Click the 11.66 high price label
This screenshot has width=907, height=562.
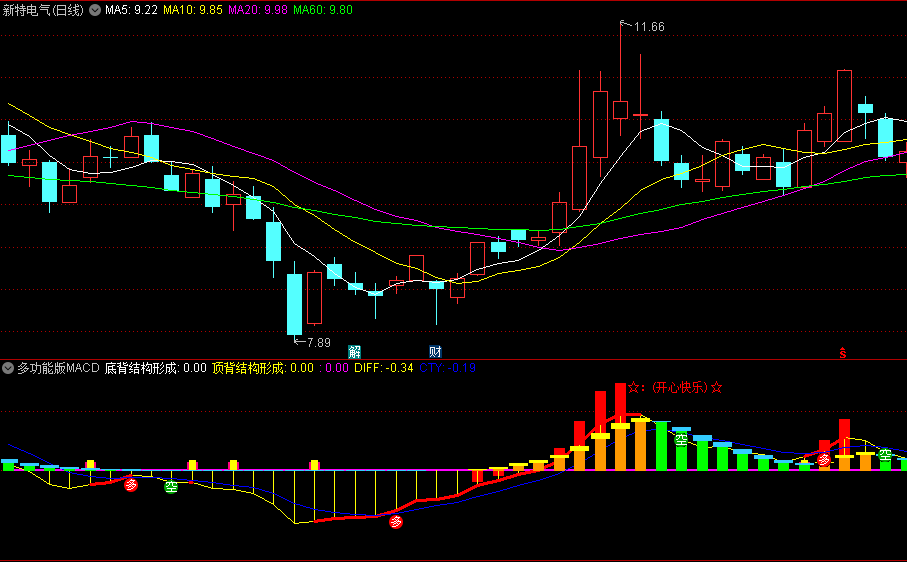[x=649, y=27]
